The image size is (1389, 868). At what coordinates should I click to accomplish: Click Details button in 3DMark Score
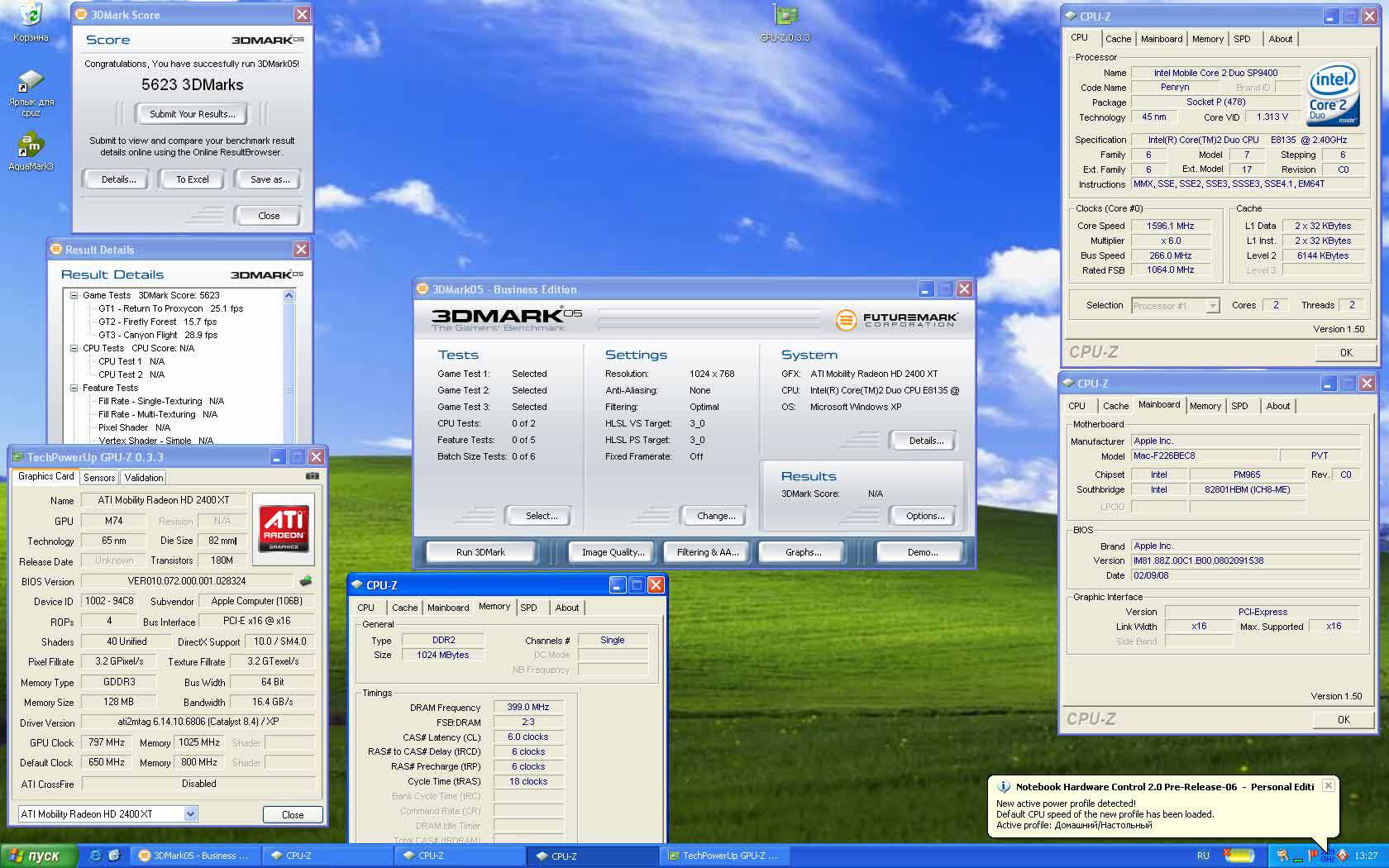point(118,179)
